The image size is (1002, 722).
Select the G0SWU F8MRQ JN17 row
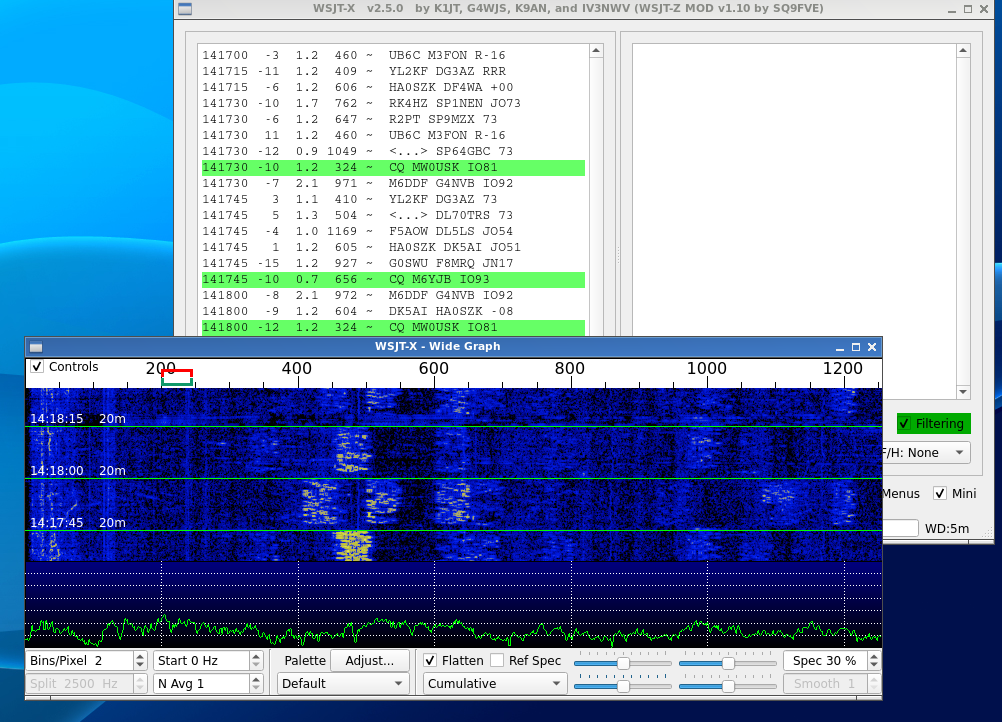(x=393, y=263)
